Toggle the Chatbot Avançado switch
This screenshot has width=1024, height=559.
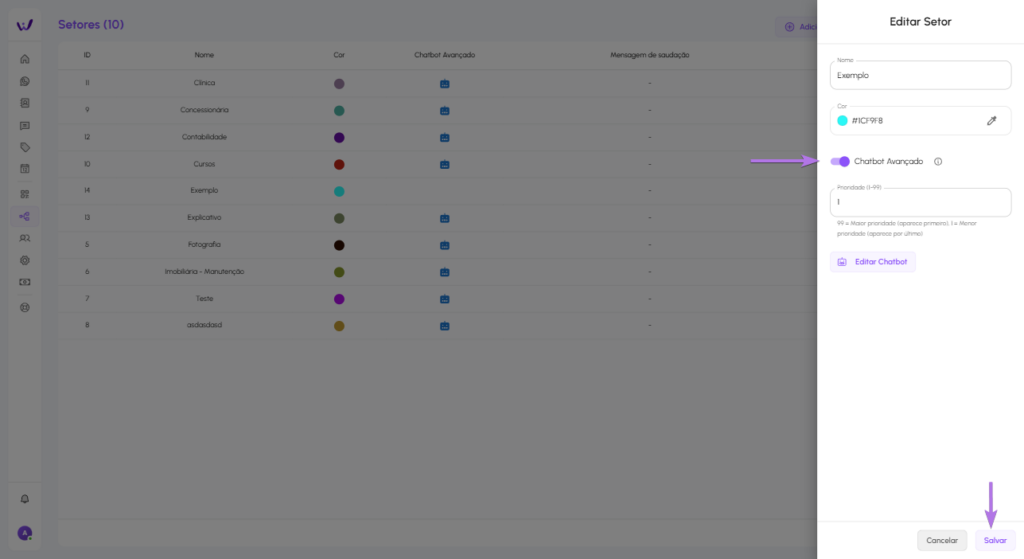840,161
